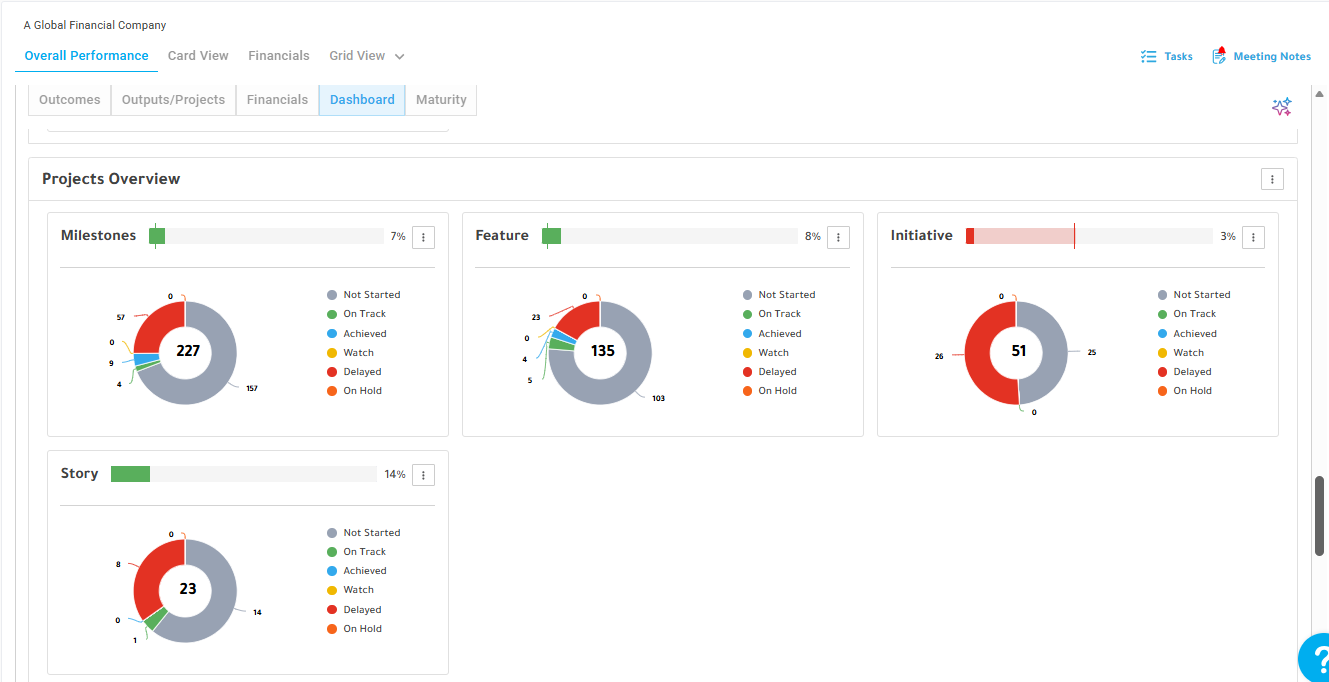Toggle Achieved legend in Story chart
This screenshot has height=682, width=1329.
coord(356,571)
